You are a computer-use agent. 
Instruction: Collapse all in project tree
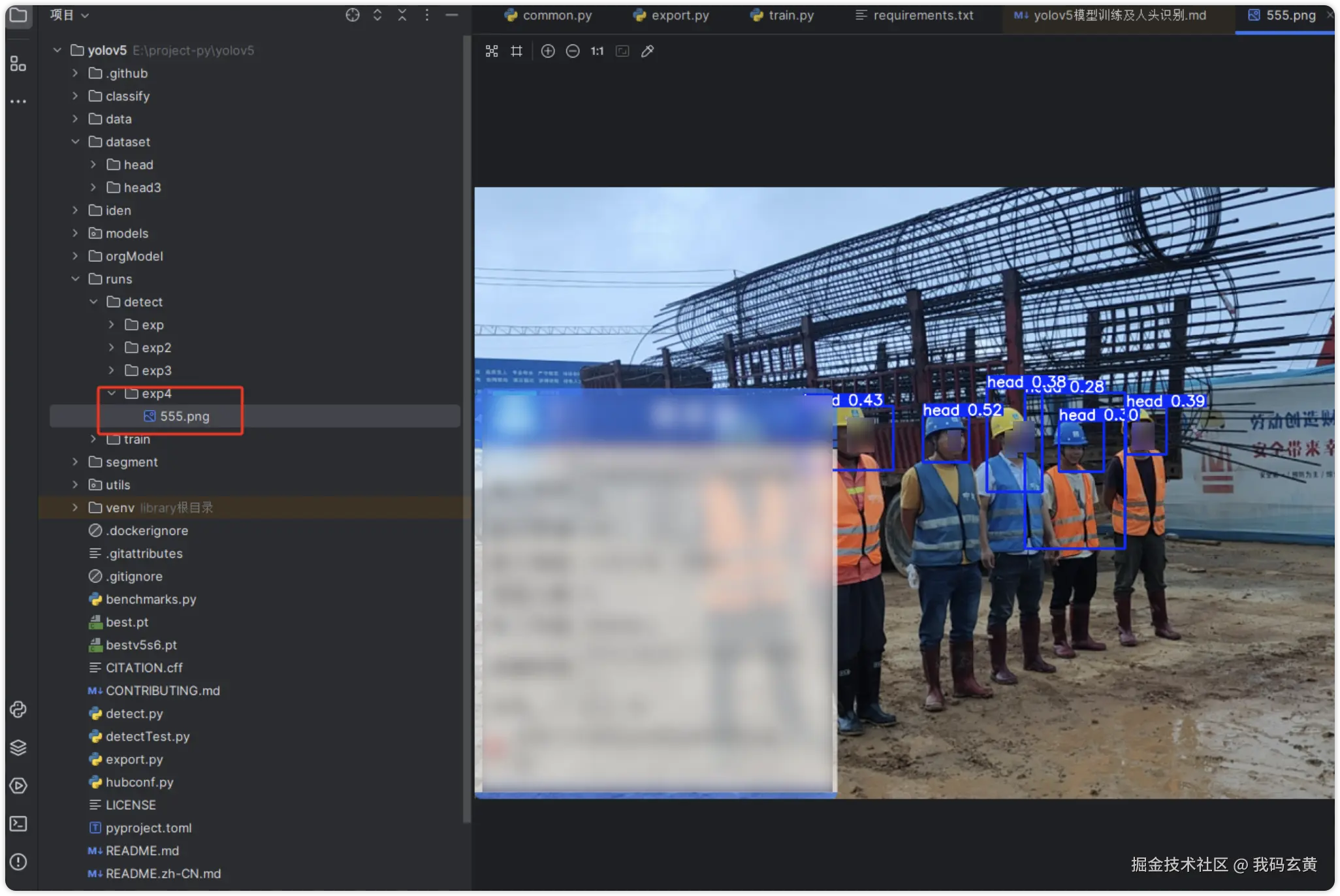pos(402,15)
